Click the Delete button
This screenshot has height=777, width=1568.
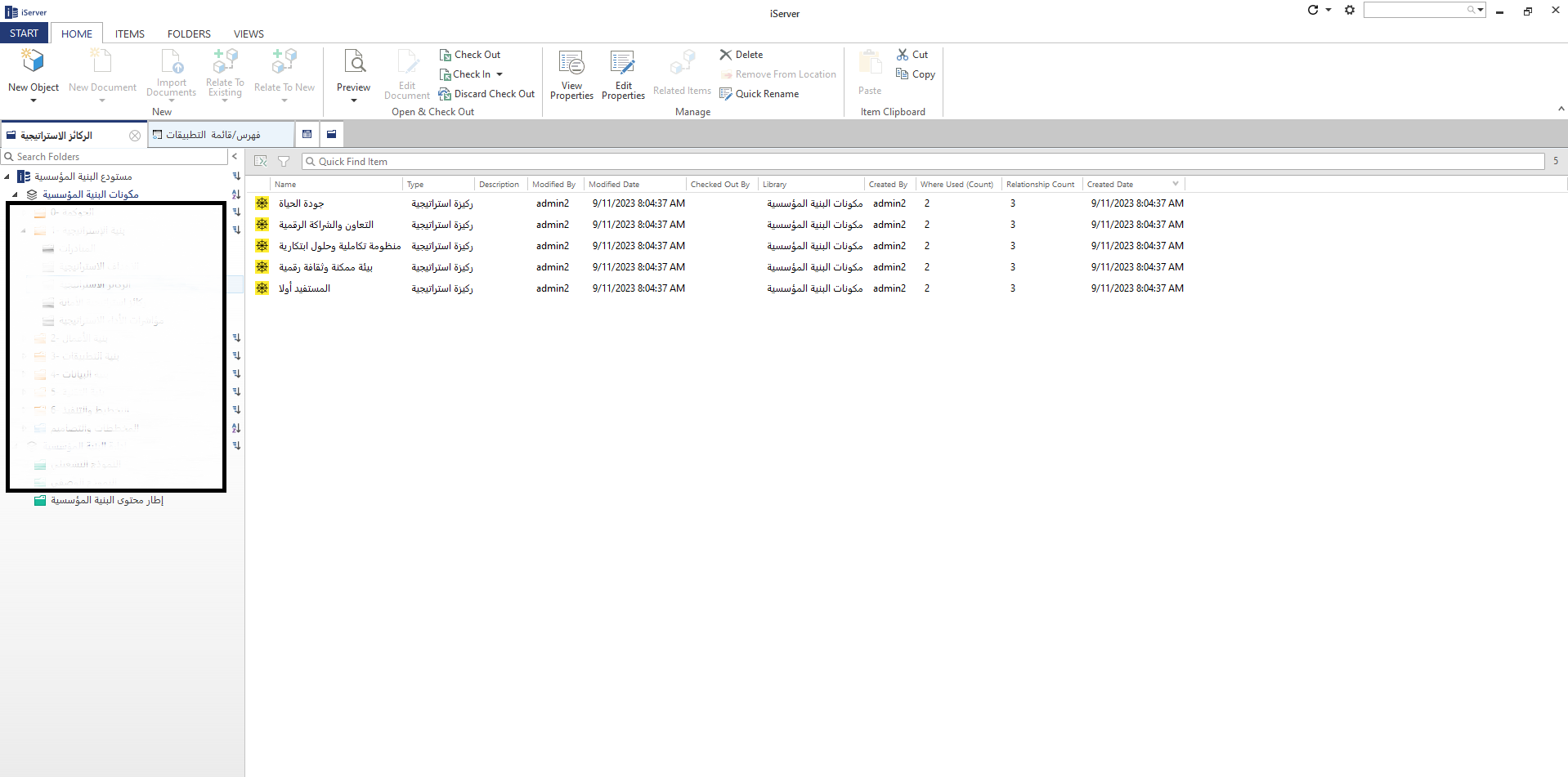pos(741,55)
